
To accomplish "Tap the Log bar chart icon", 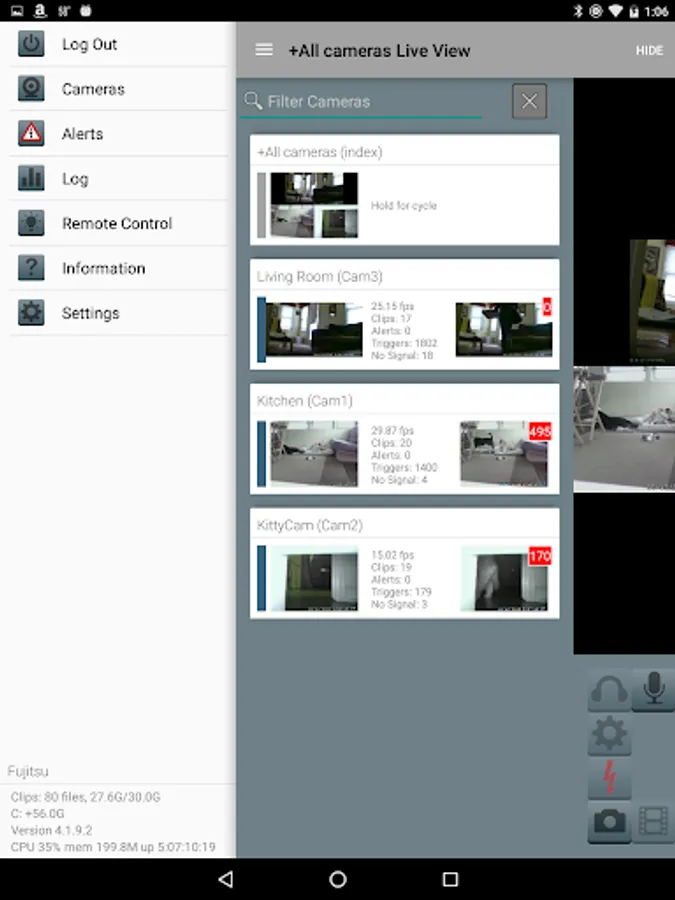I will click(x=31, y=179).
